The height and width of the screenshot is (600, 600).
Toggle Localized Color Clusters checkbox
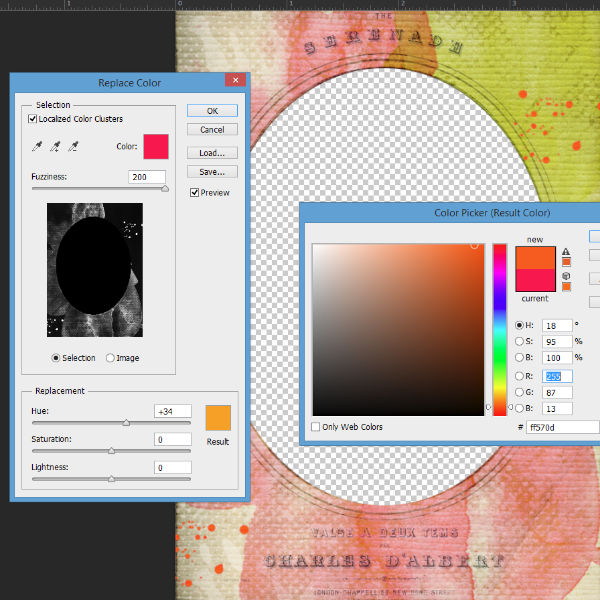(33, 119)
